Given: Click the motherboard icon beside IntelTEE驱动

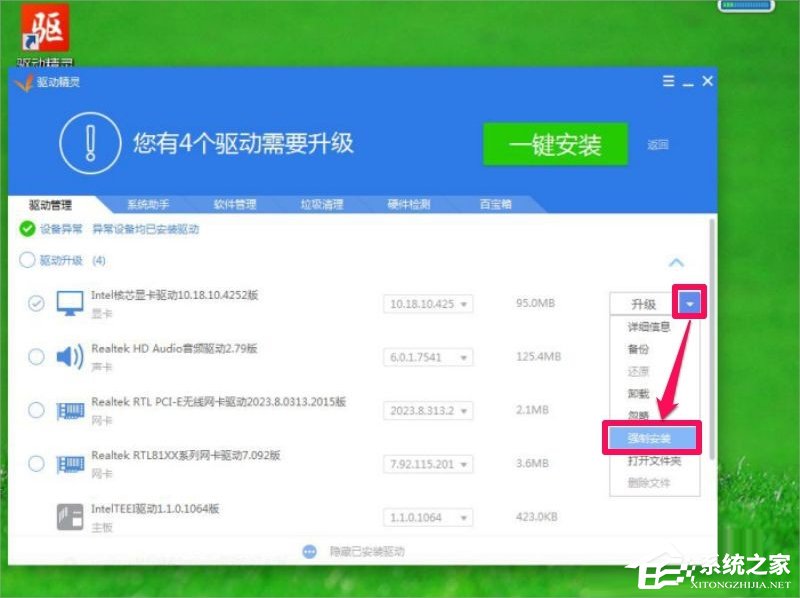Looking at the screenshot, I should point(68,516).
